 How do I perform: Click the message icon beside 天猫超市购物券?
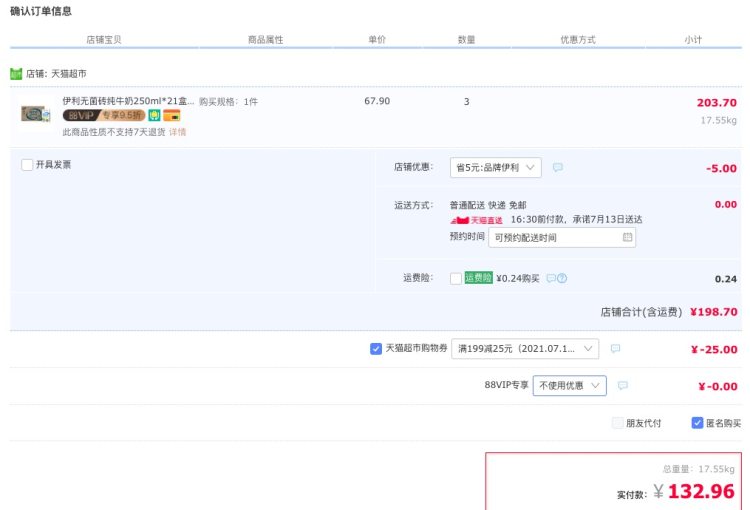[616, 348]
